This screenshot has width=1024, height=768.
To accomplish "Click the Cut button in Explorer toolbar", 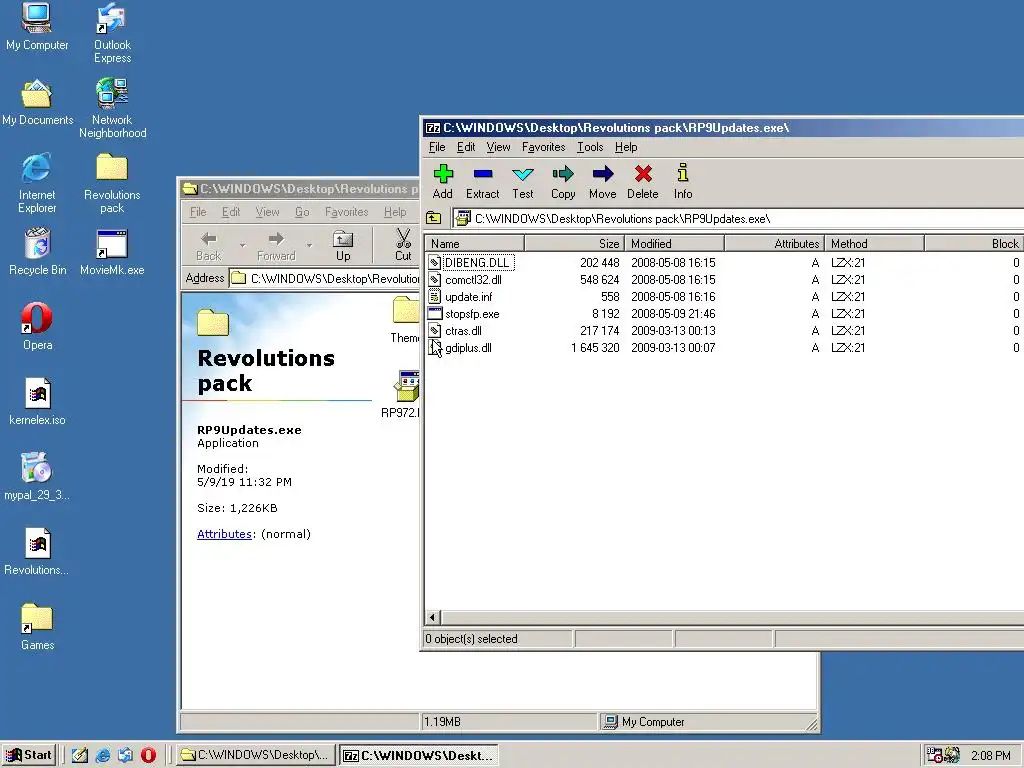I will click(403, 246).
